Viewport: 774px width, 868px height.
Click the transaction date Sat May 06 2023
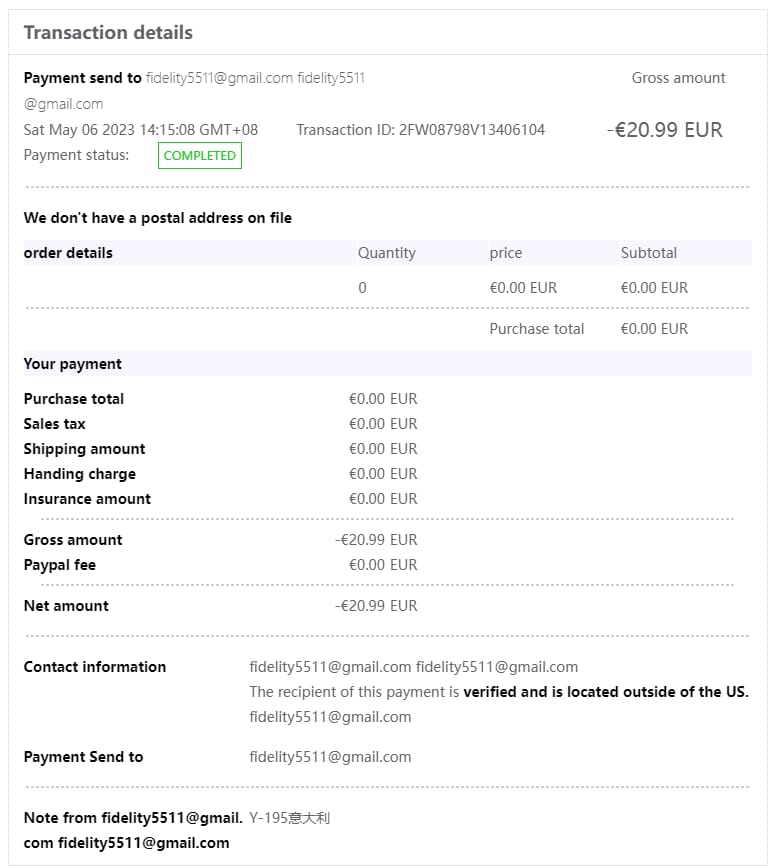pyautogui.click(x=140, y=130)
